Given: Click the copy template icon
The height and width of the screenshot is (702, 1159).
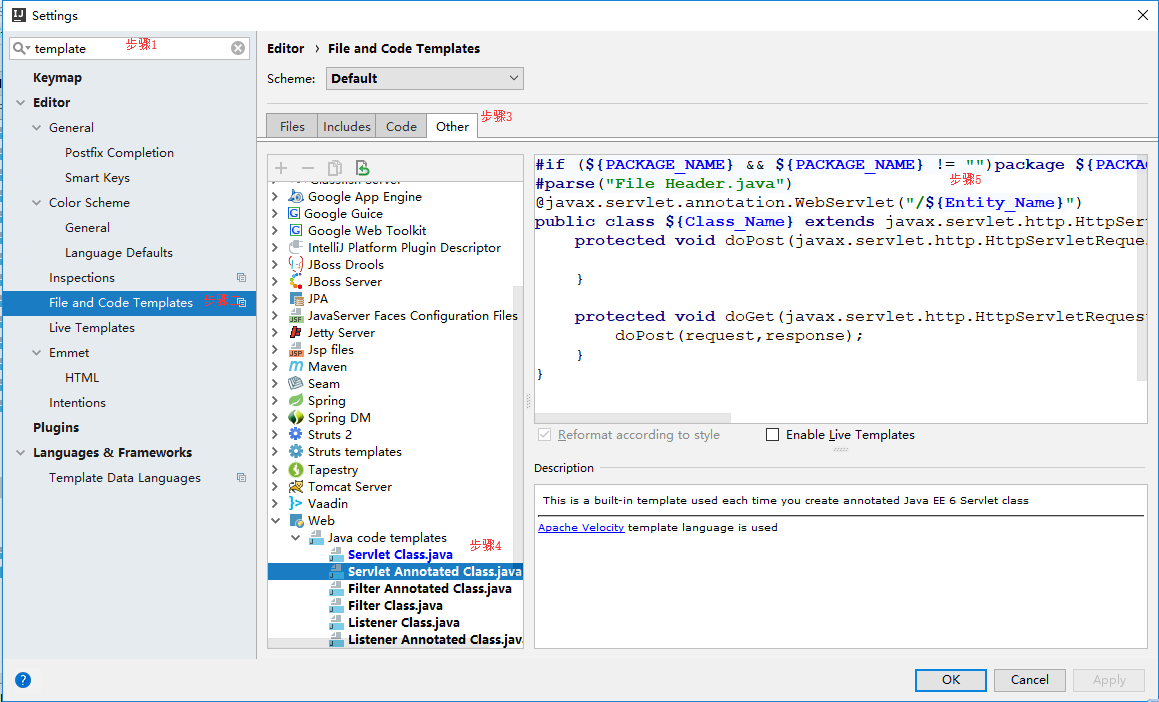Looking at the screenshot, I should pyautogui.click(x=335, y=168).
